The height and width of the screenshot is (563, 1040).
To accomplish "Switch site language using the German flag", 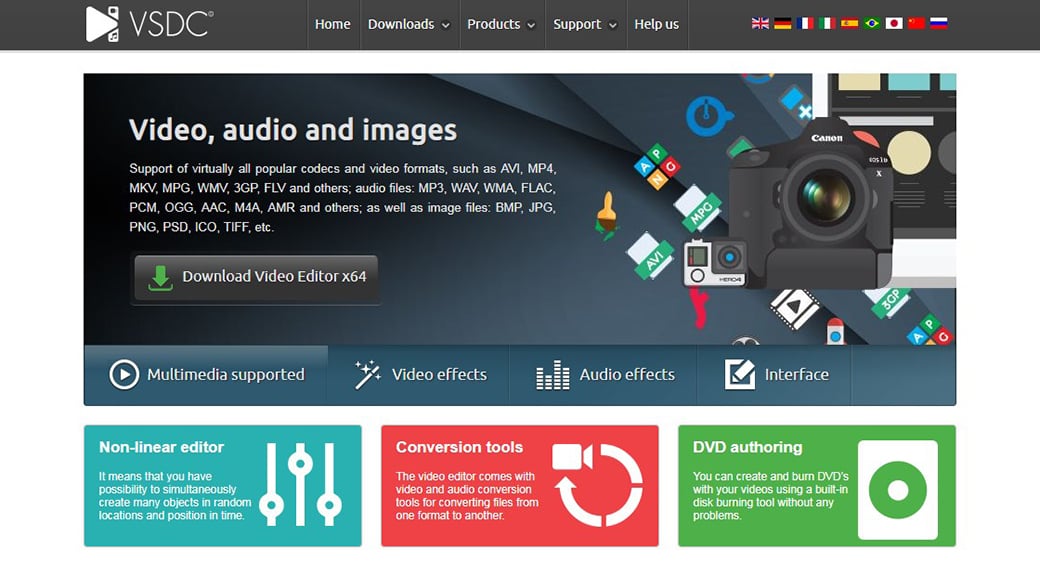I will [x=783, y=24].
